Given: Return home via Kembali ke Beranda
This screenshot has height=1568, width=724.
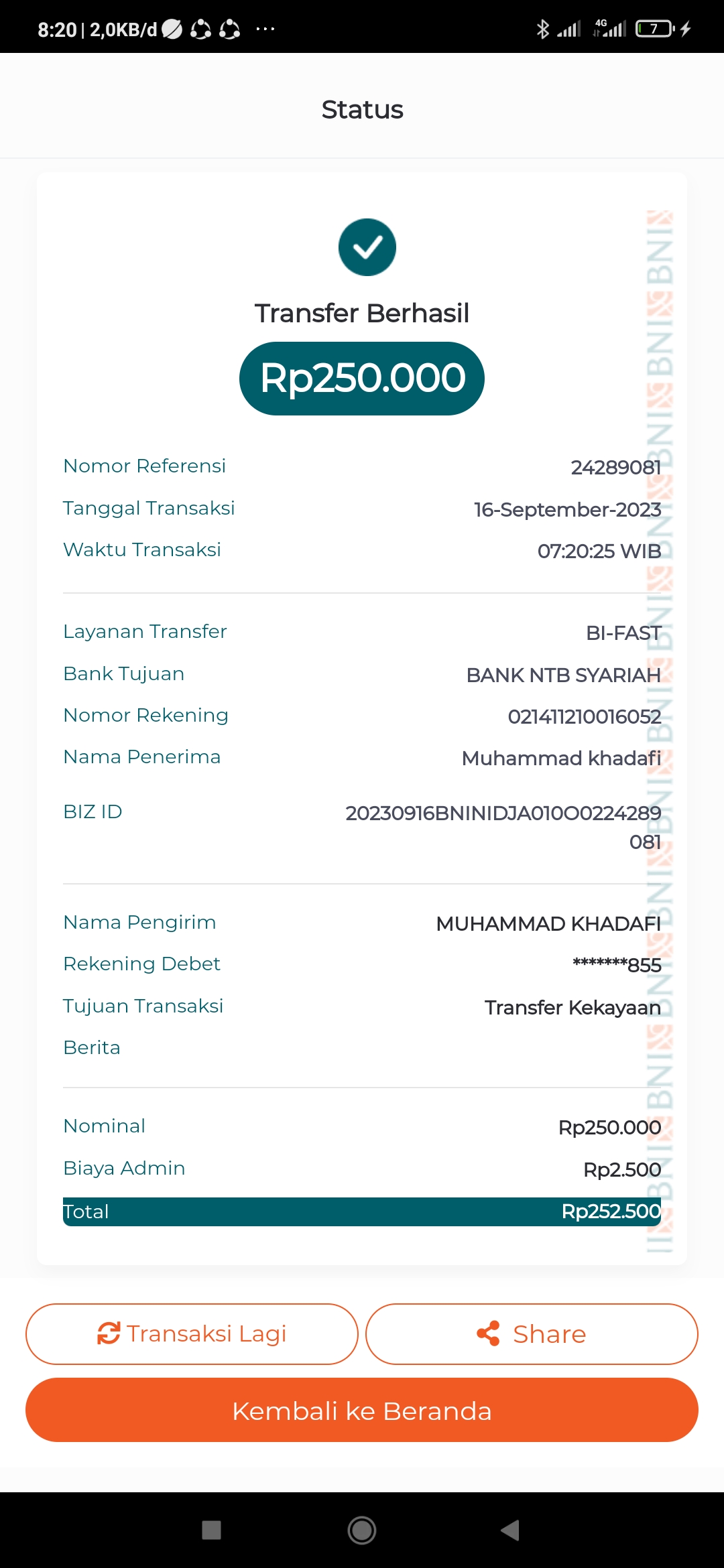Looking at the screenshot, I should [362, 1410].
